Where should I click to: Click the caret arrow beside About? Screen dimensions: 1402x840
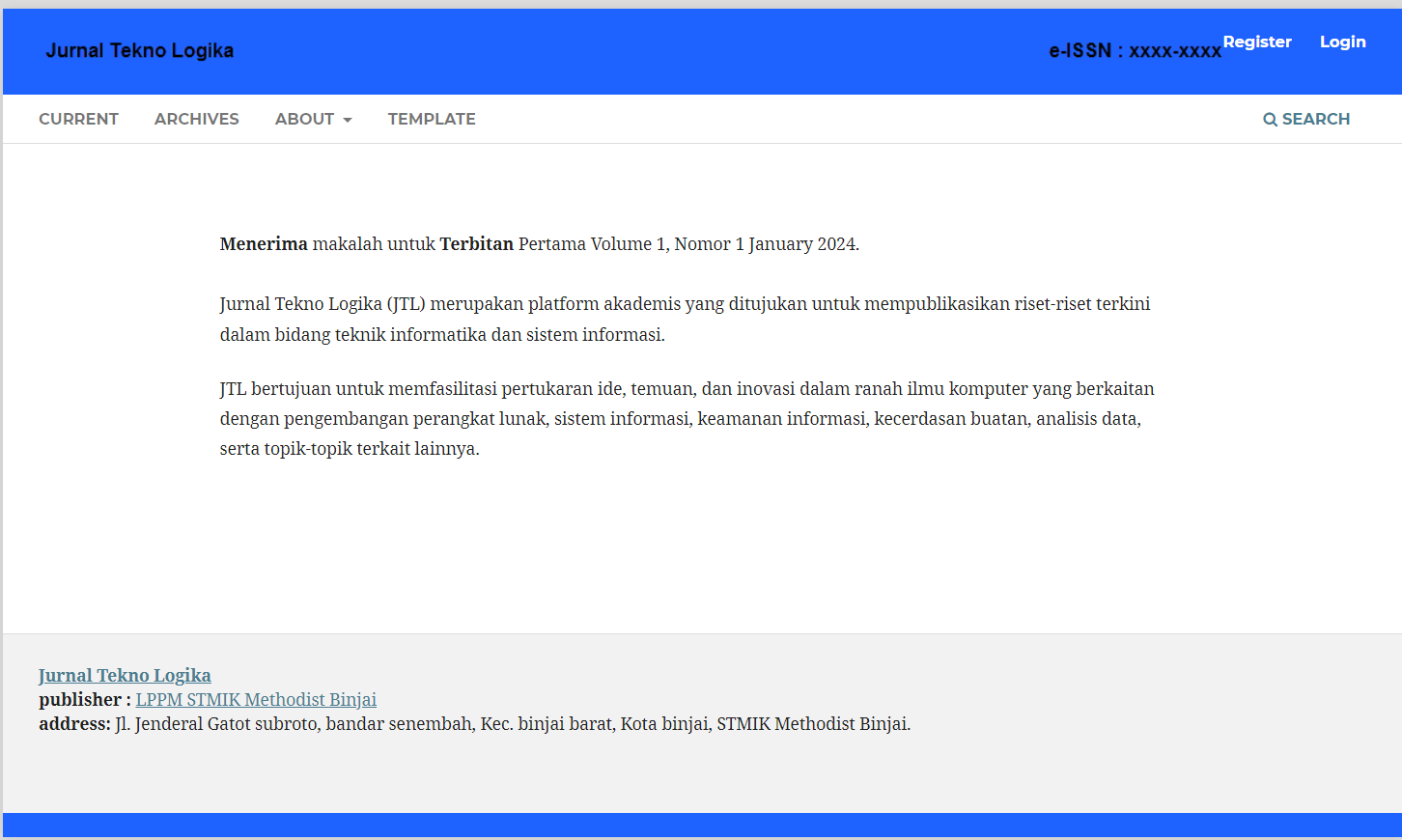[x=348, y=120]
